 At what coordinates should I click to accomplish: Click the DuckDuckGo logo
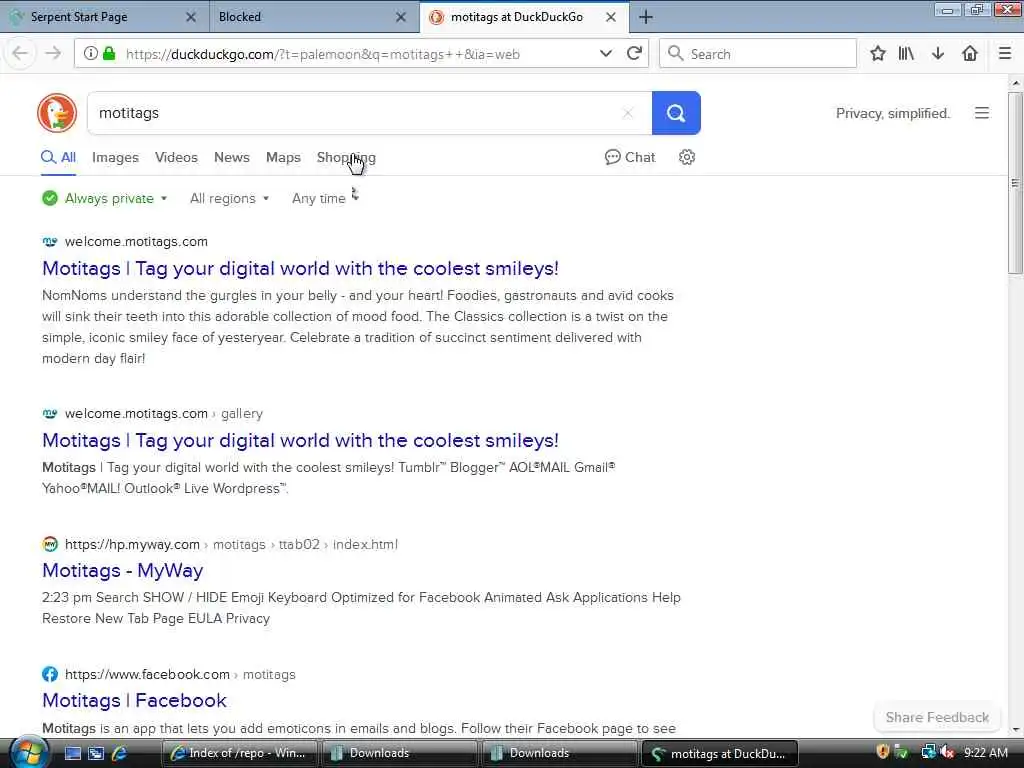[57, 113]
